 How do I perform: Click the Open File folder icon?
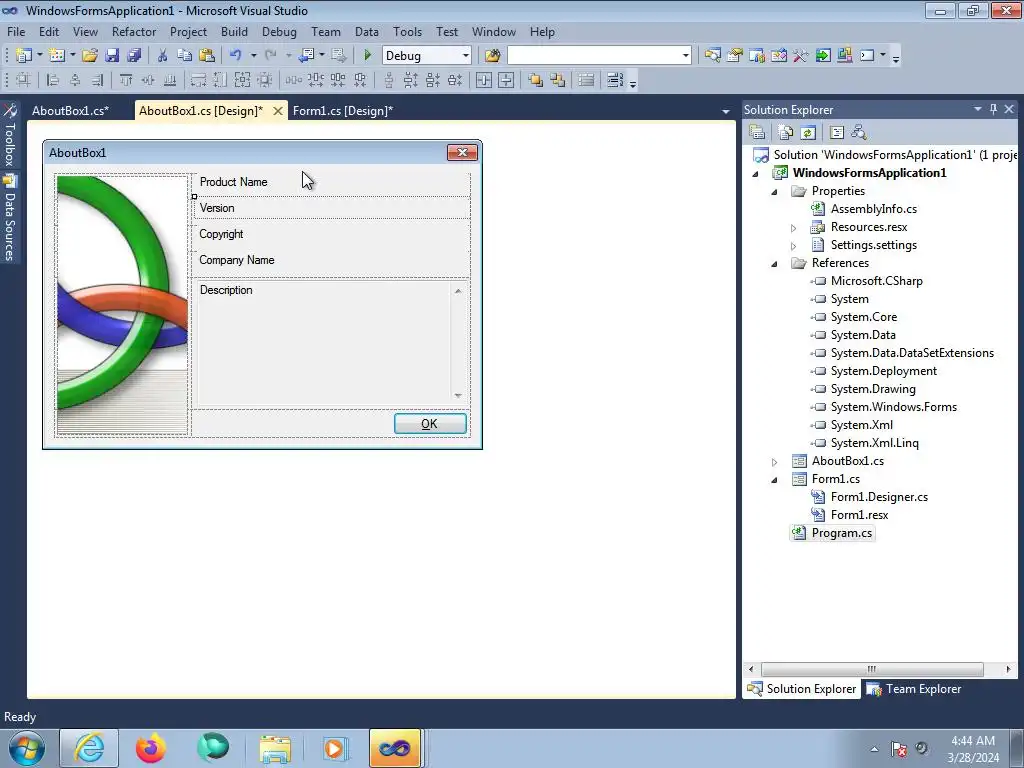pos(89,56)
